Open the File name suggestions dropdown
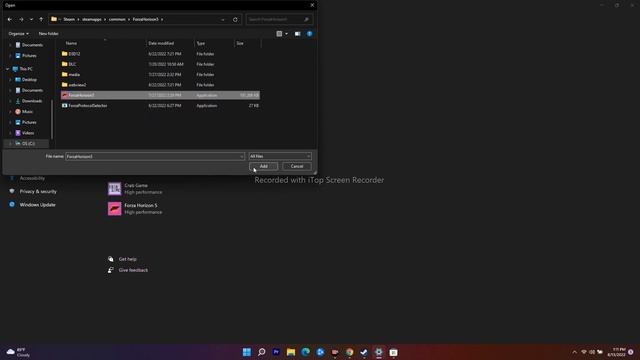This screenshot has height=360, width=640. pyautogui.click(x=242, y=156)
